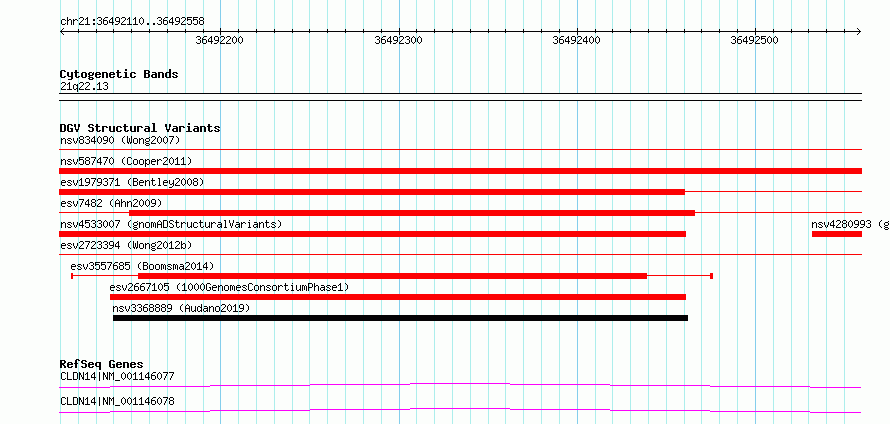890x424 pixels.
Task: Click the red nsv4533007 feature bar
Action: pyautogui.click(x=372, y=234)
